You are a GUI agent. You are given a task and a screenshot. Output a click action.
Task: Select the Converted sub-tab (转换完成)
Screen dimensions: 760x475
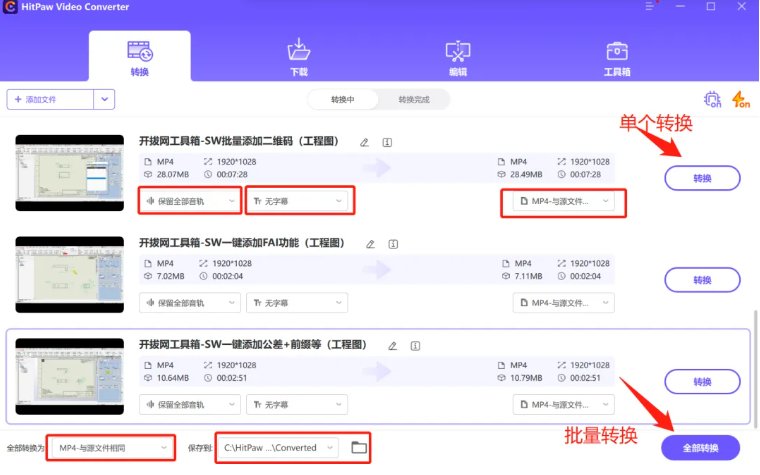pyautogui.click(x=414, y=99)
